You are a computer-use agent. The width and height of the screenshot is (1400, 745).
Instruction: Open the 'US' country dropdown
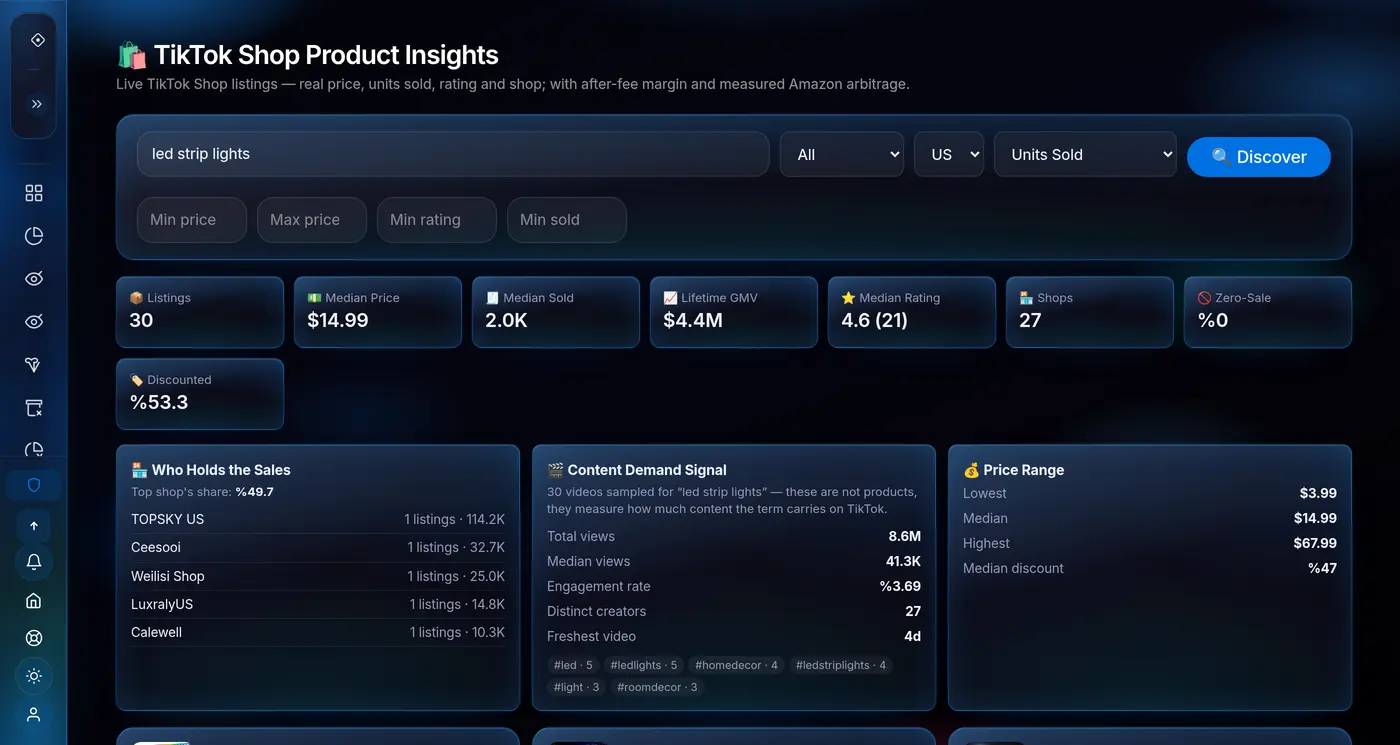click(x=949, y=154)
